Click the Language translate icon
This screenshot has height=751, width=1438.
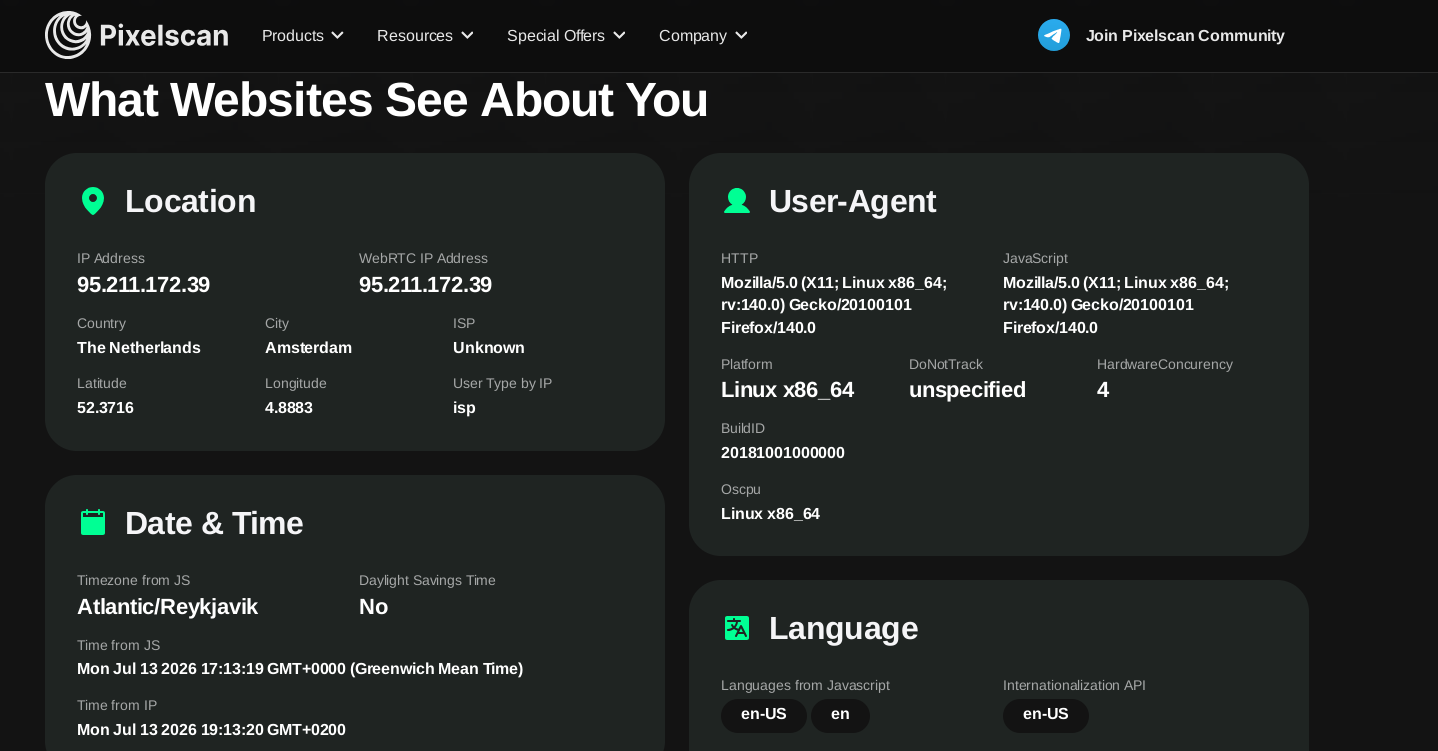click(737, 628)
